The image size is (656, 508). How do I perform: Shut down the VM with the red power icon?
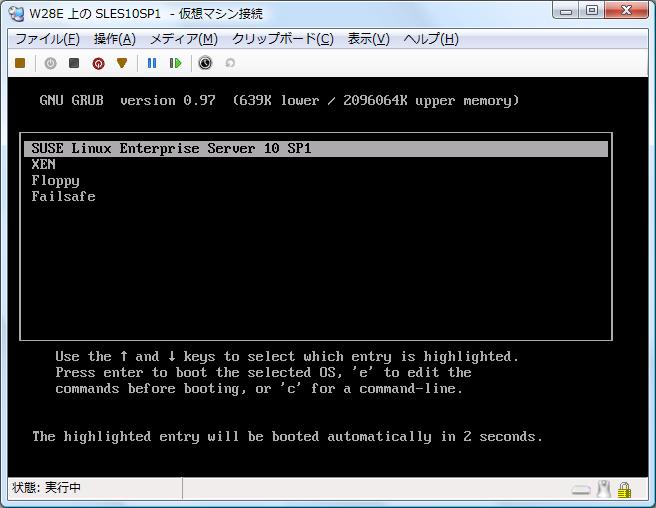pyautogui.click(x=98, y=63)
